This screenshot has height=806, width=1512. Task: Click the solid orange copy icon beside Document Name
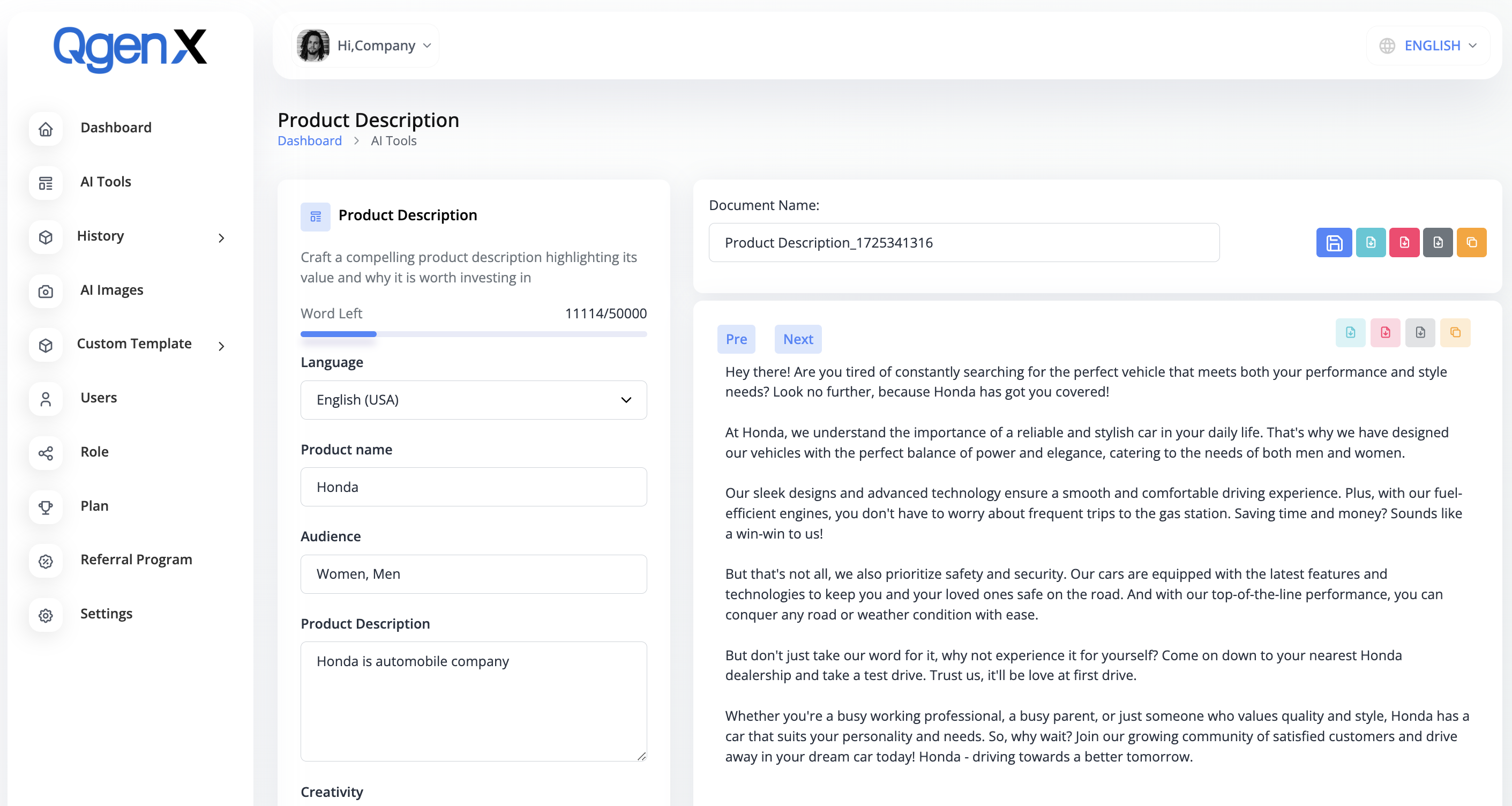tap(1471, 242)
